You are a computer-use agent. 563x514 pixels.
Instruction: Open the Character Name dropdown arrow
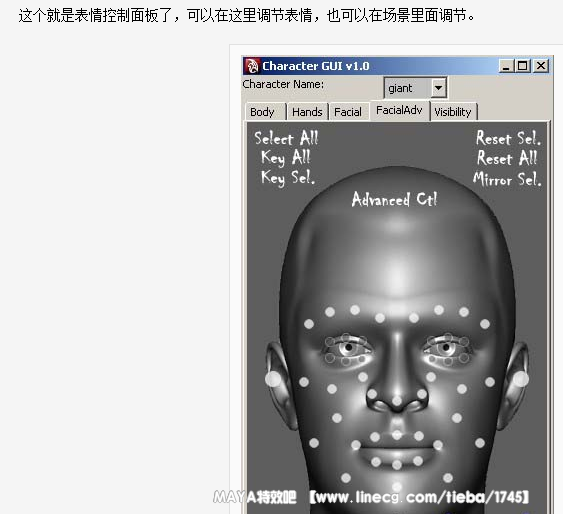(x=438, y=88)
